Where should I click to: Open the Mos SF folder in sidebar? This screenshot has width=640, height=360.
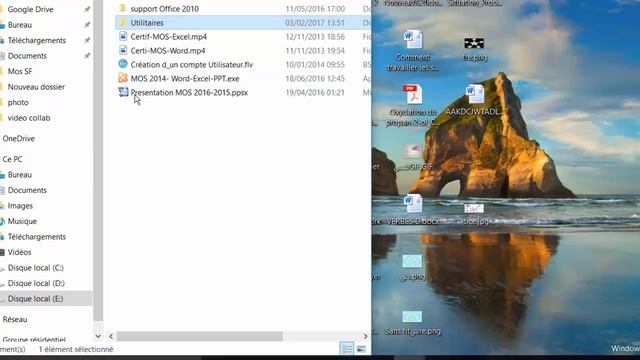pyautogui.click(x=20, y=71)
